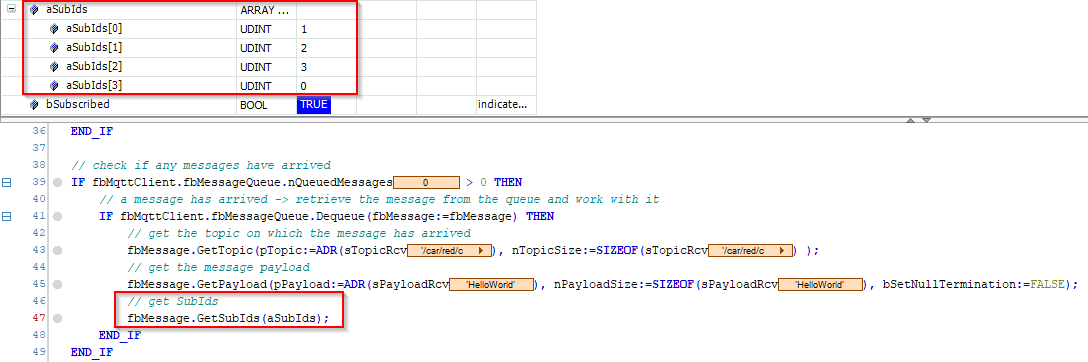
Task: Click value 3 of aSubIds[2]
Action: pos(305,67)
